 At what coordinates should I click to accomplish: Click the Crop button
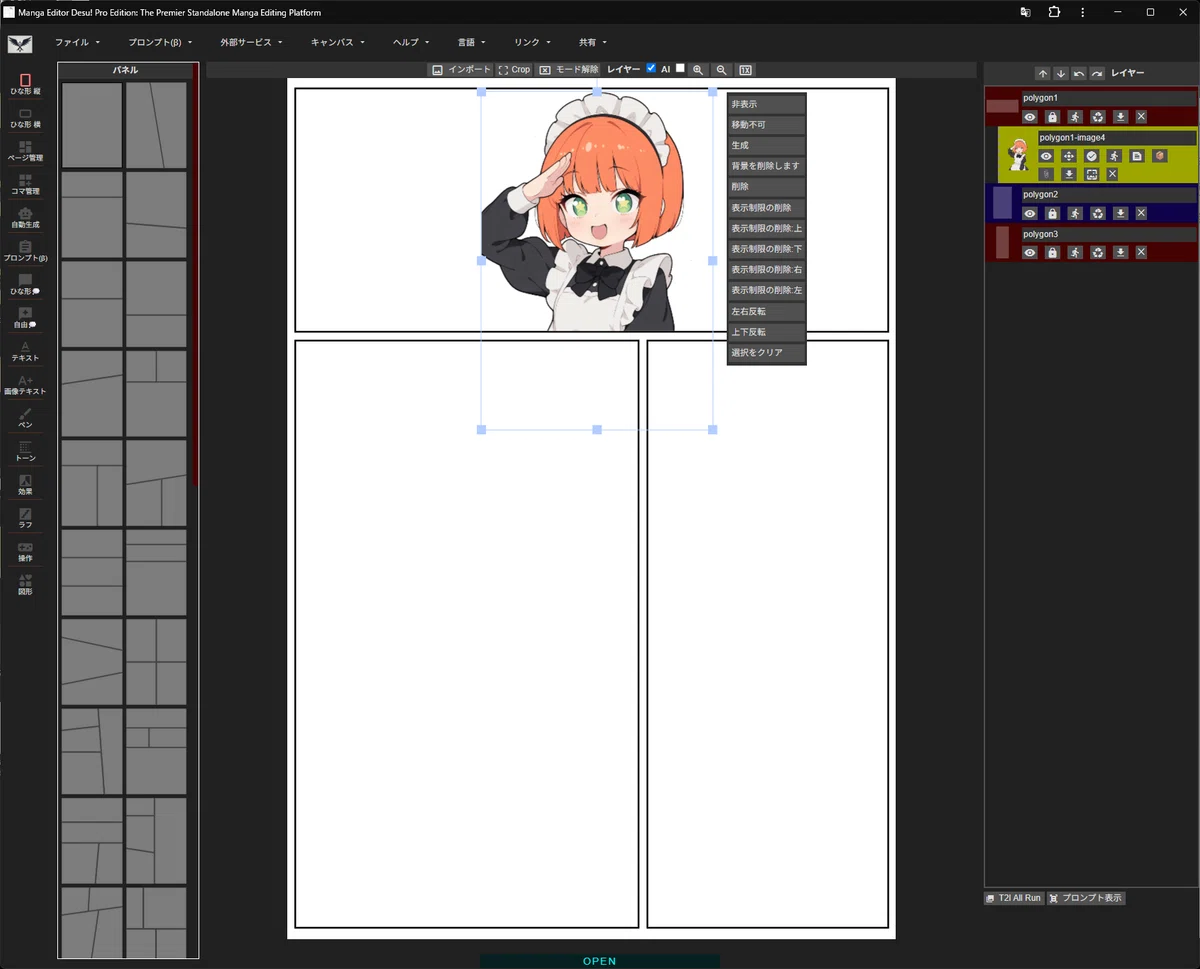[x=515, y=70]
